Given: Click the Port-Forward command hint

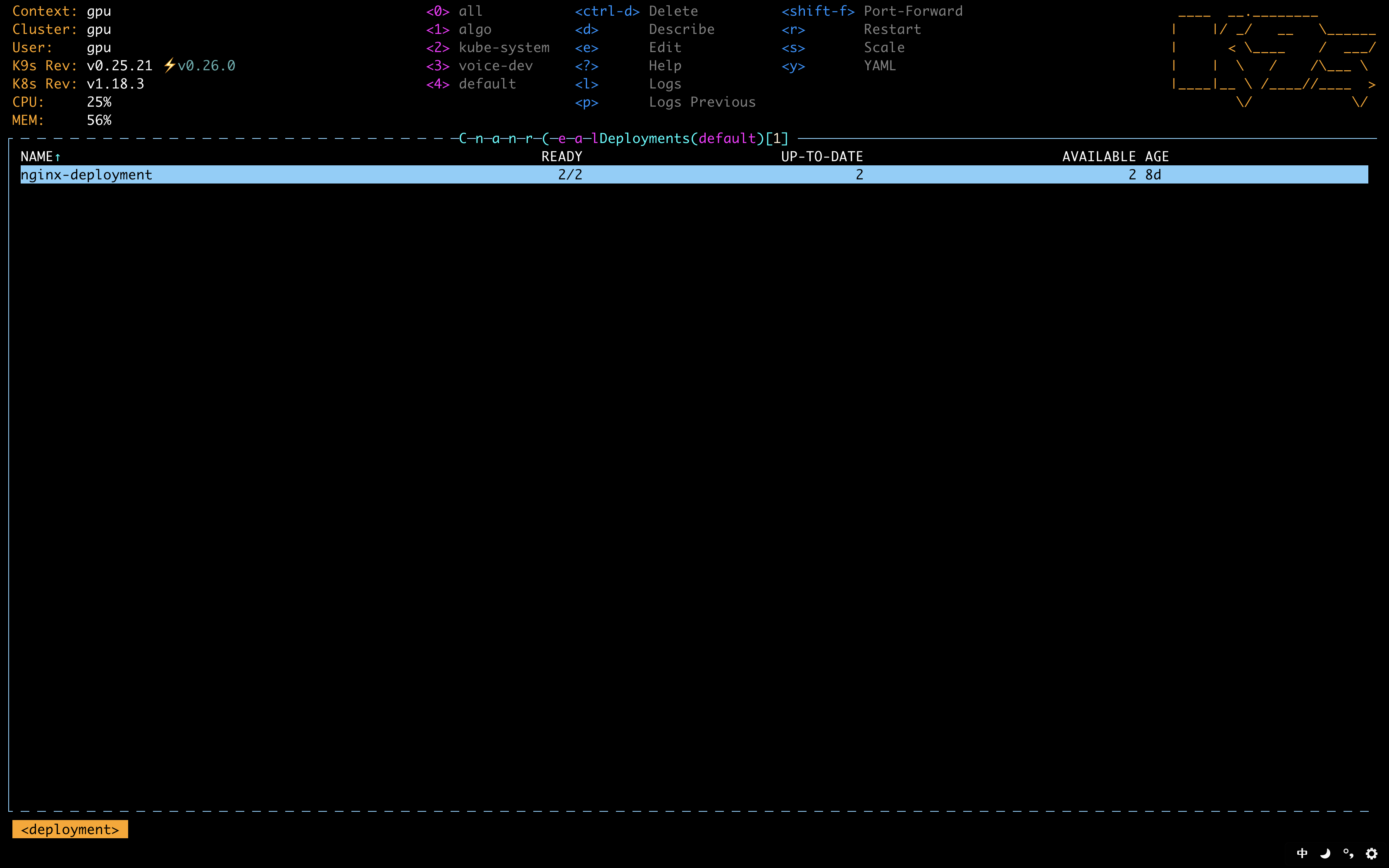Looking at the screenshot, I should [x=913, y=11].
